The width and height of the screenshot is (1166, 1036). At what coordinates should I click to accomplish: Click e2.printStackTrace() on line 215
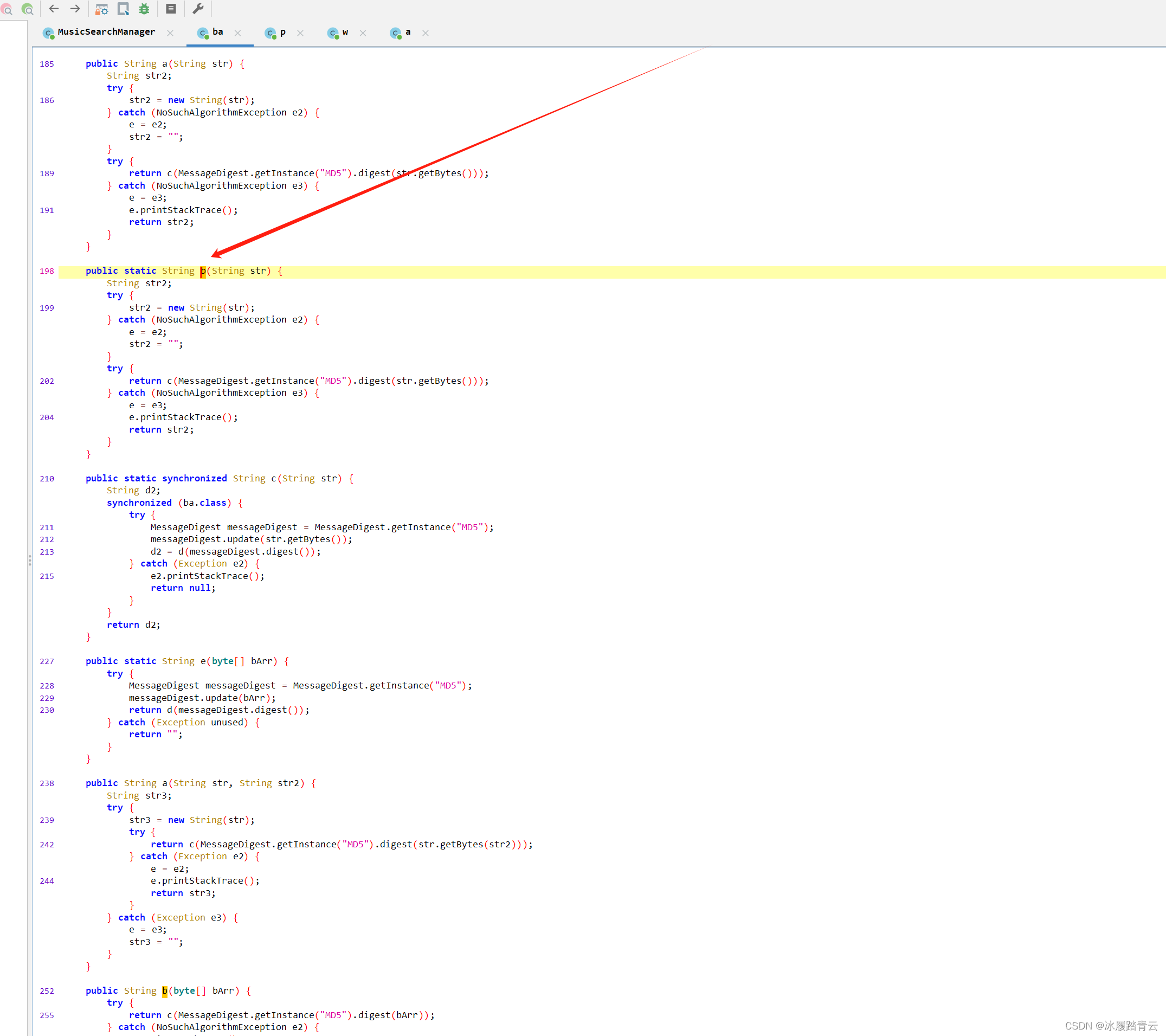click(x=205, y=576)
